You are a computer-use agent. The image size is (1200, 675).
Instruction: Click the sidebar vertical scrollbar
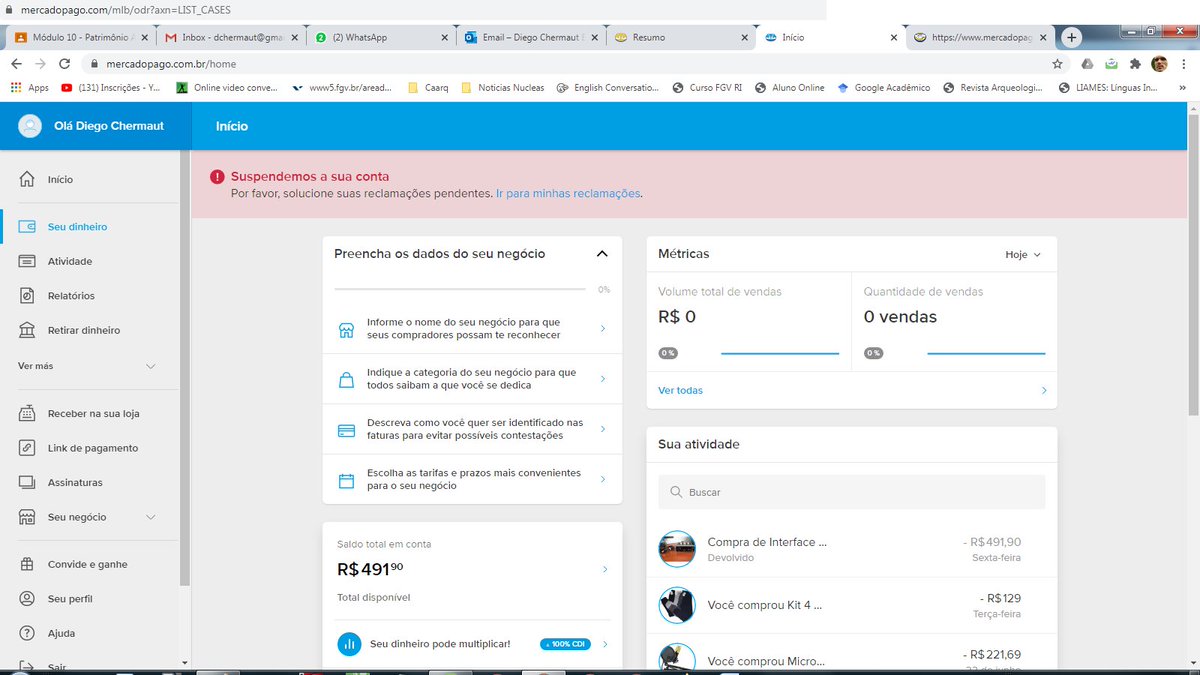click(x=185, y=368)
